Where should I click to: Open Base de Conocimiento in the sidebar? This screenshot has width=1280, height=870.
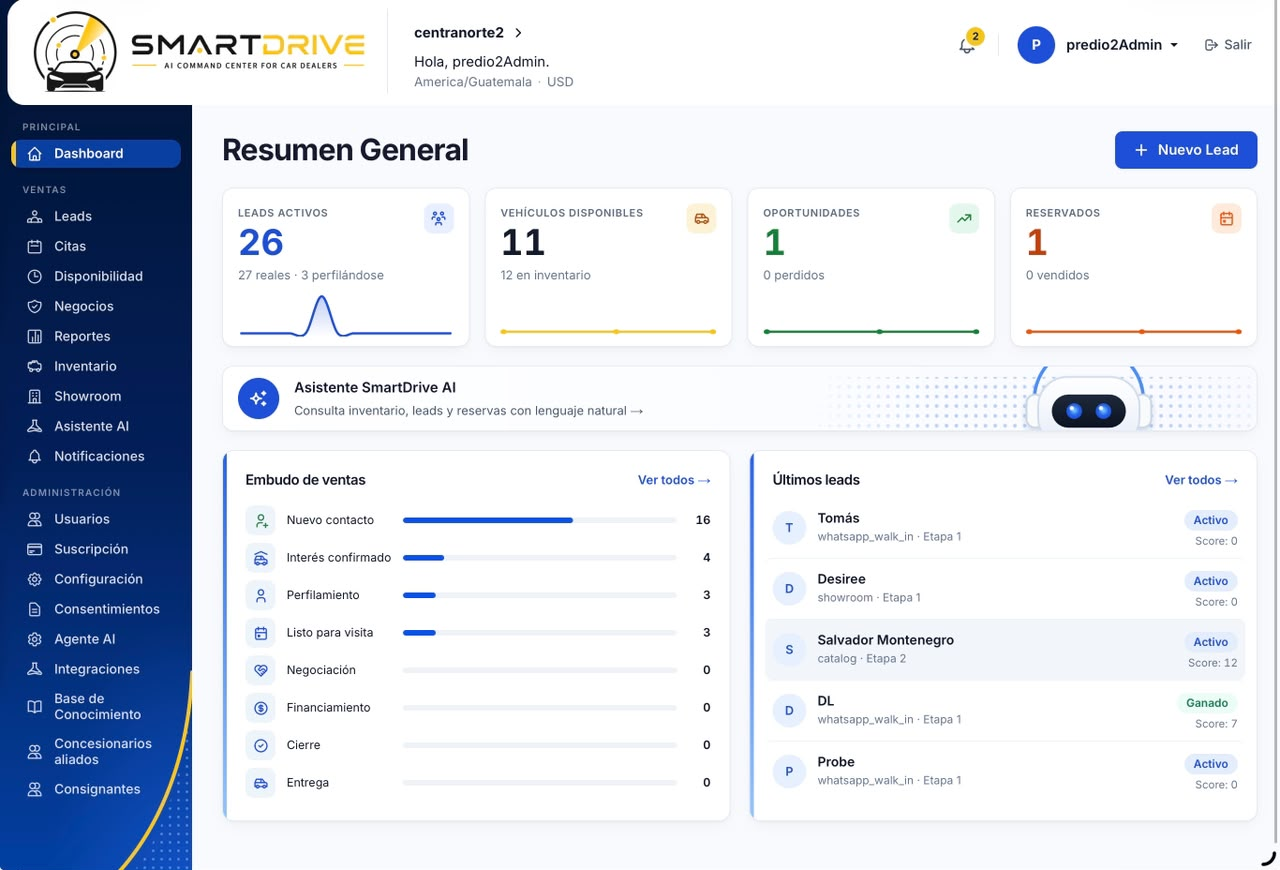pos(96,706)
